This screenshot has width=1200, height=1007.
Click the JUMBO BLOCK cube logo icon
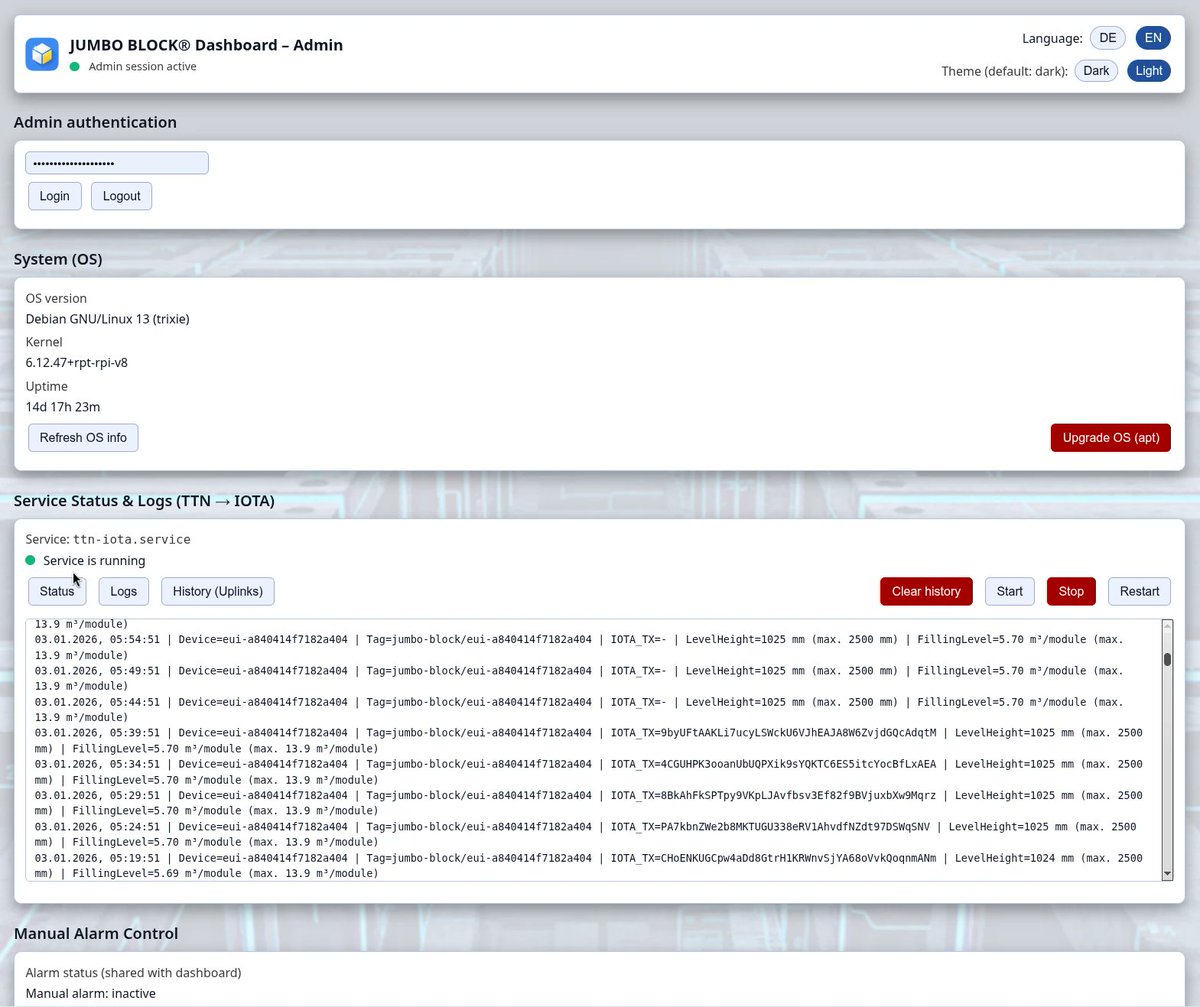(42, 54)
